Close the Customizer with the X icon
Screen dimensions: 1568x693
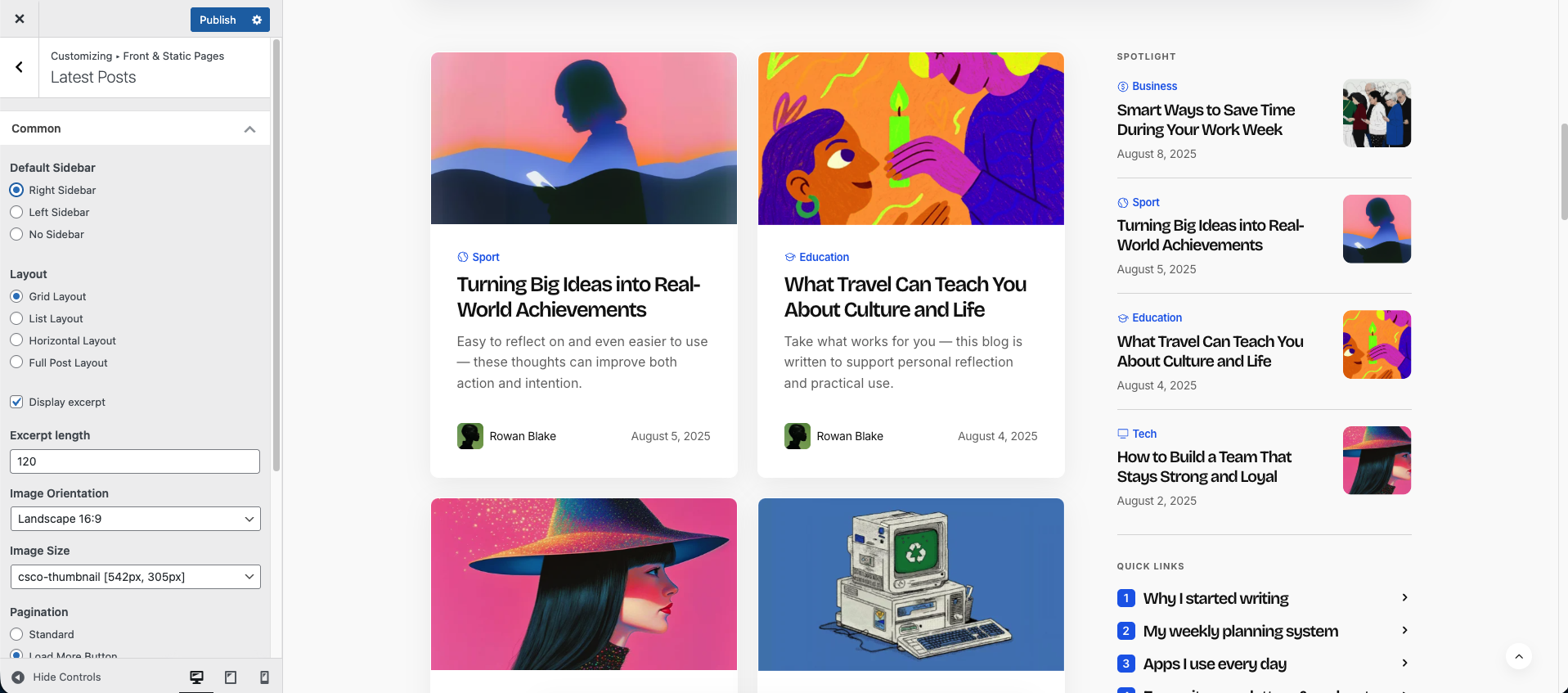(x=20, y=19)
